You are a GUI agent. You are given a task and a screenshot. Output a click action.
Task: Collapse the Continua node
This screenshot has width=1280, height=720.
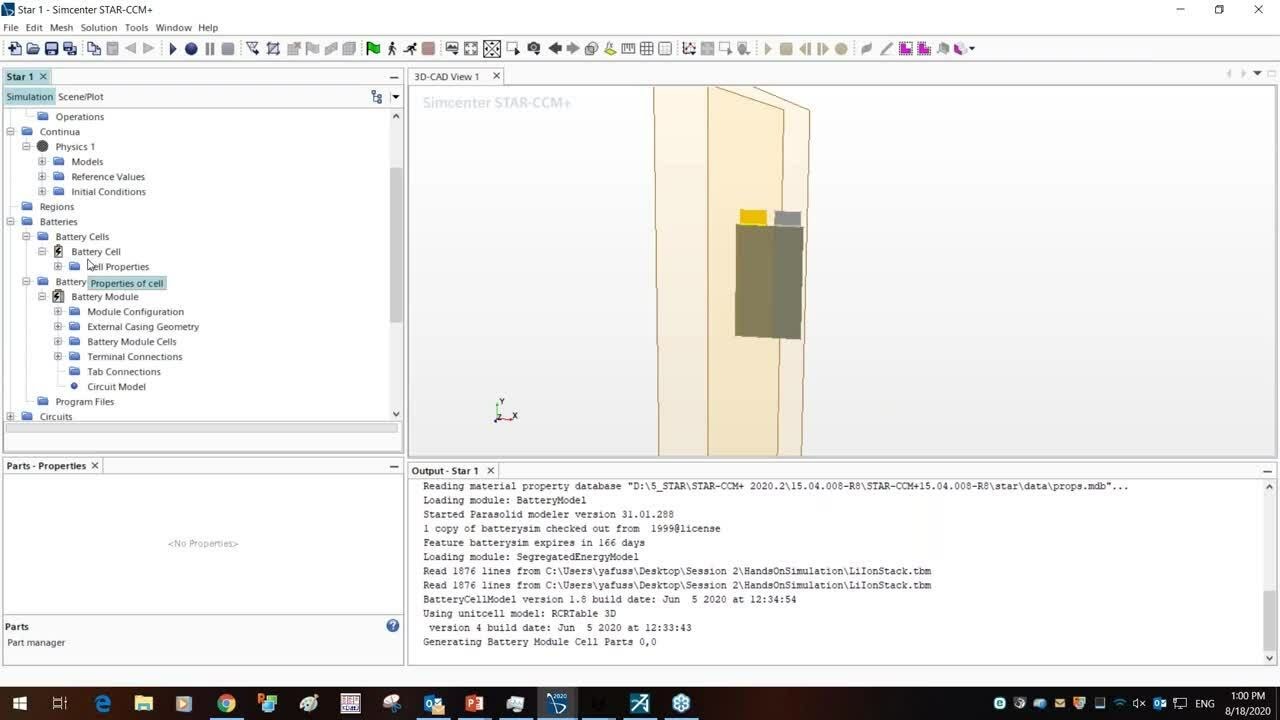tap(11, 132)
